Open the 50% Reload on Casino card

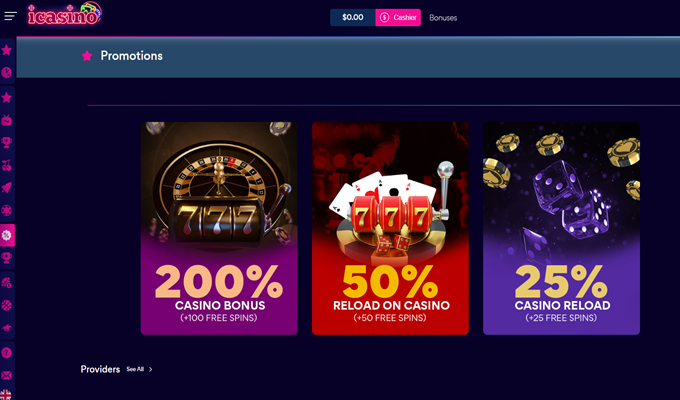tap(390, 228)
